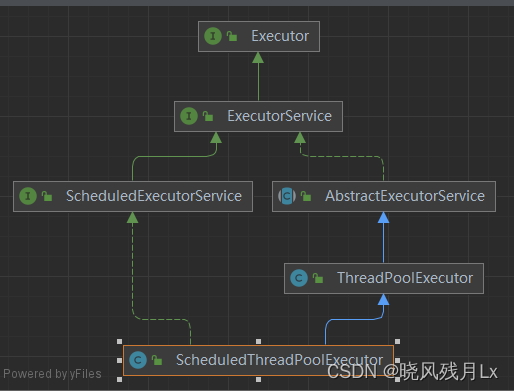Viewport: 514px width, 391px height.
Task: Select the Executor interface node
Action: (x=259, y=36)
